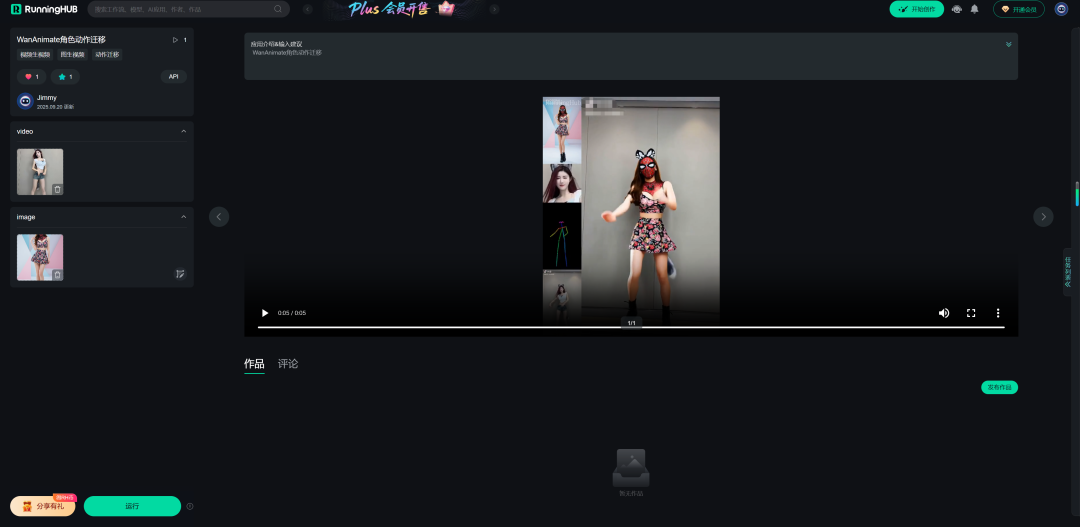Collapse the video section
This screenshot has width=1080, height=527.
point(183,131)
